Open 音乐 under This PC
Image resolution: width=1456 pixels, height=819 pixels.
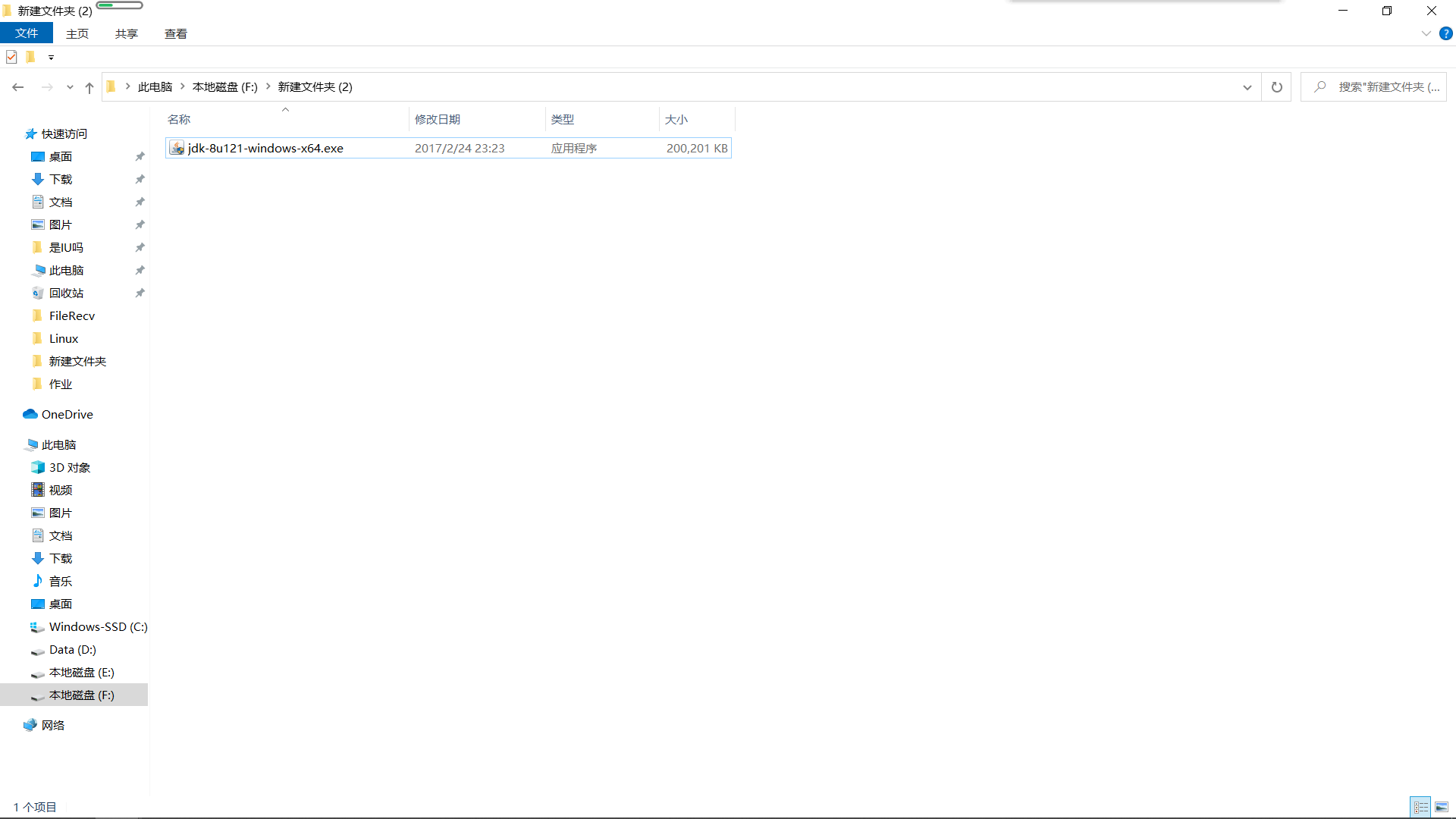(x=61, y=581)
